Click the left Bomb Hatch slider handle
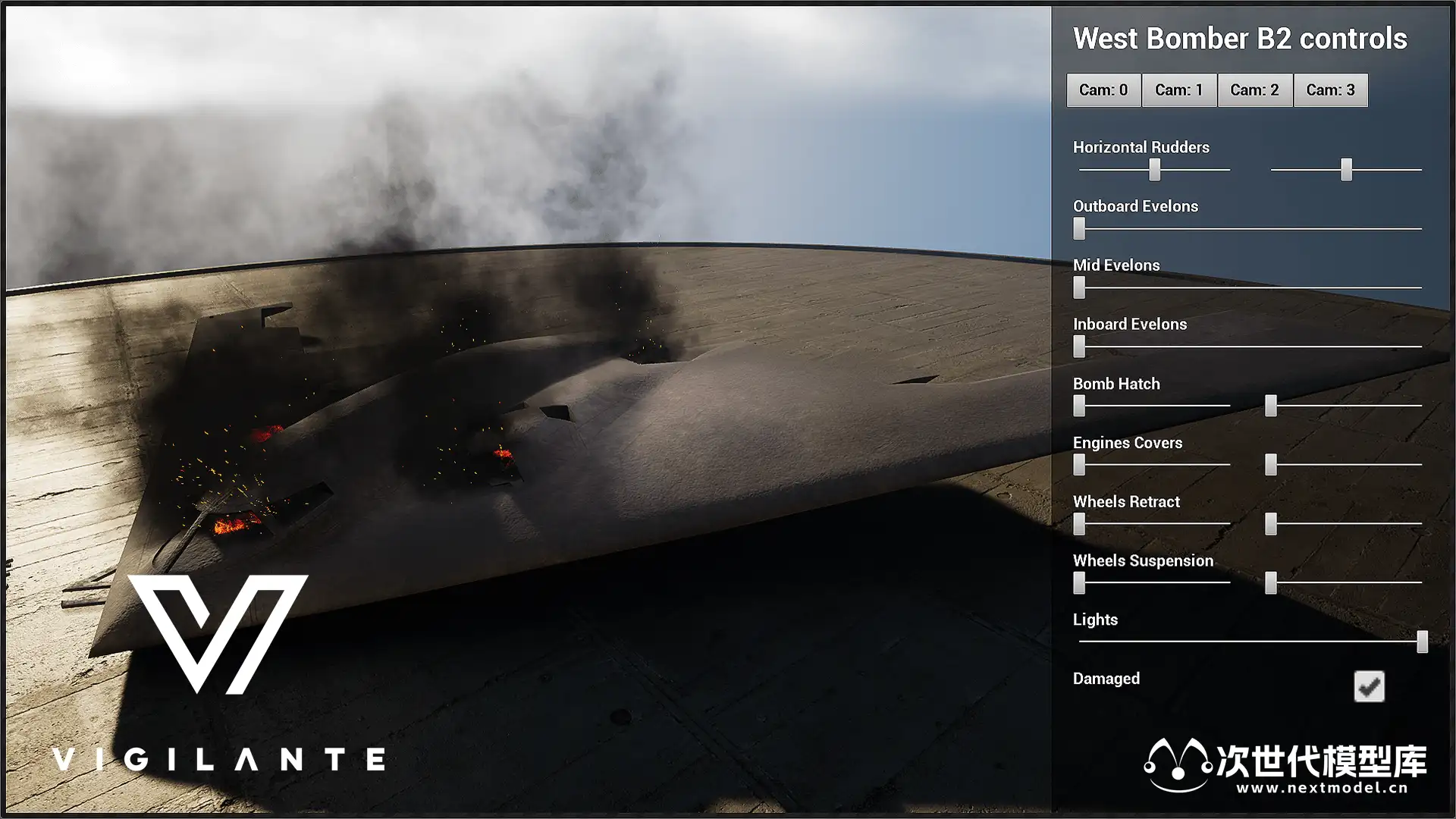This screenshot has width=1456, height=819. pos(1079,406)
